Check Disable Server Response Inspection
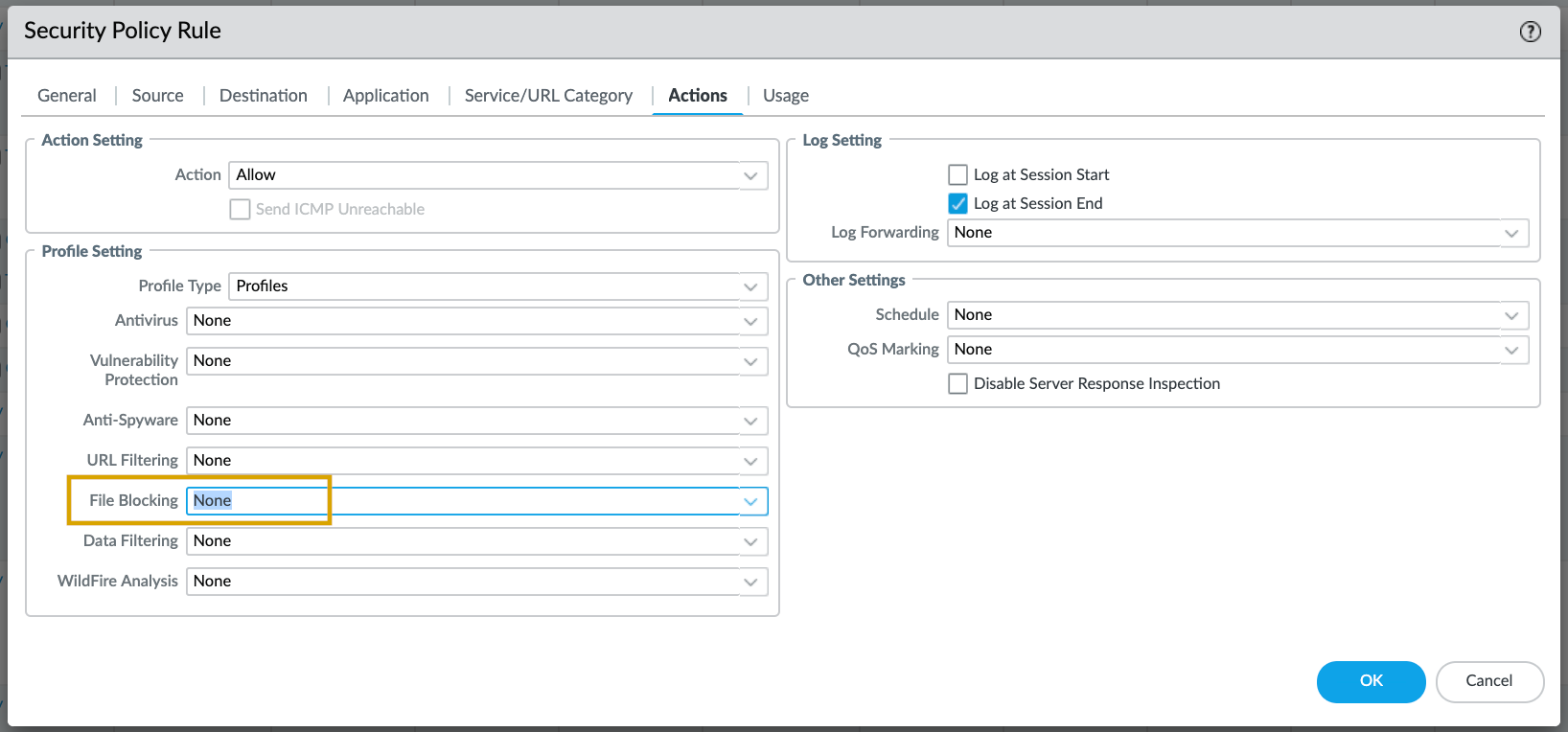The image size is (1568, 732). pos(957,383)
